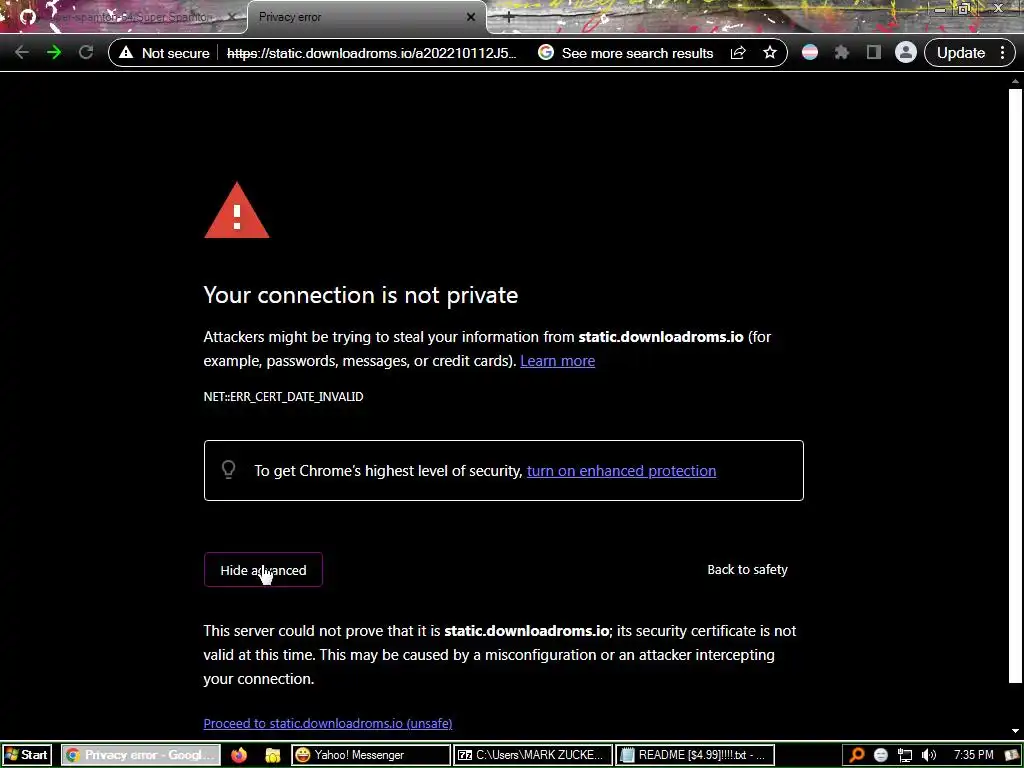The height and width of the screenshot is (768, 1024).
Task: Click the NET::ERR_CERT_DATE_INVALID error code
Action: [x=283, y=396]
